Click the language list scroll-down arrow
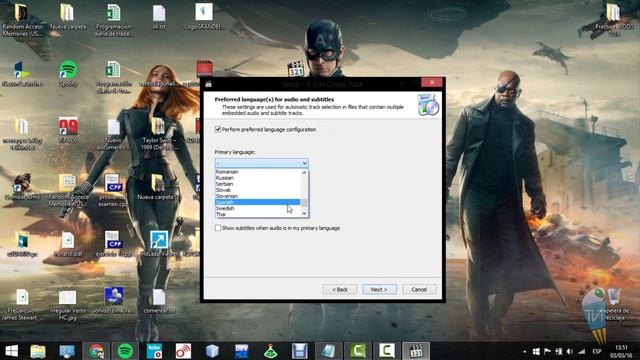Screen dimensions: 640x360 point(304,213)
